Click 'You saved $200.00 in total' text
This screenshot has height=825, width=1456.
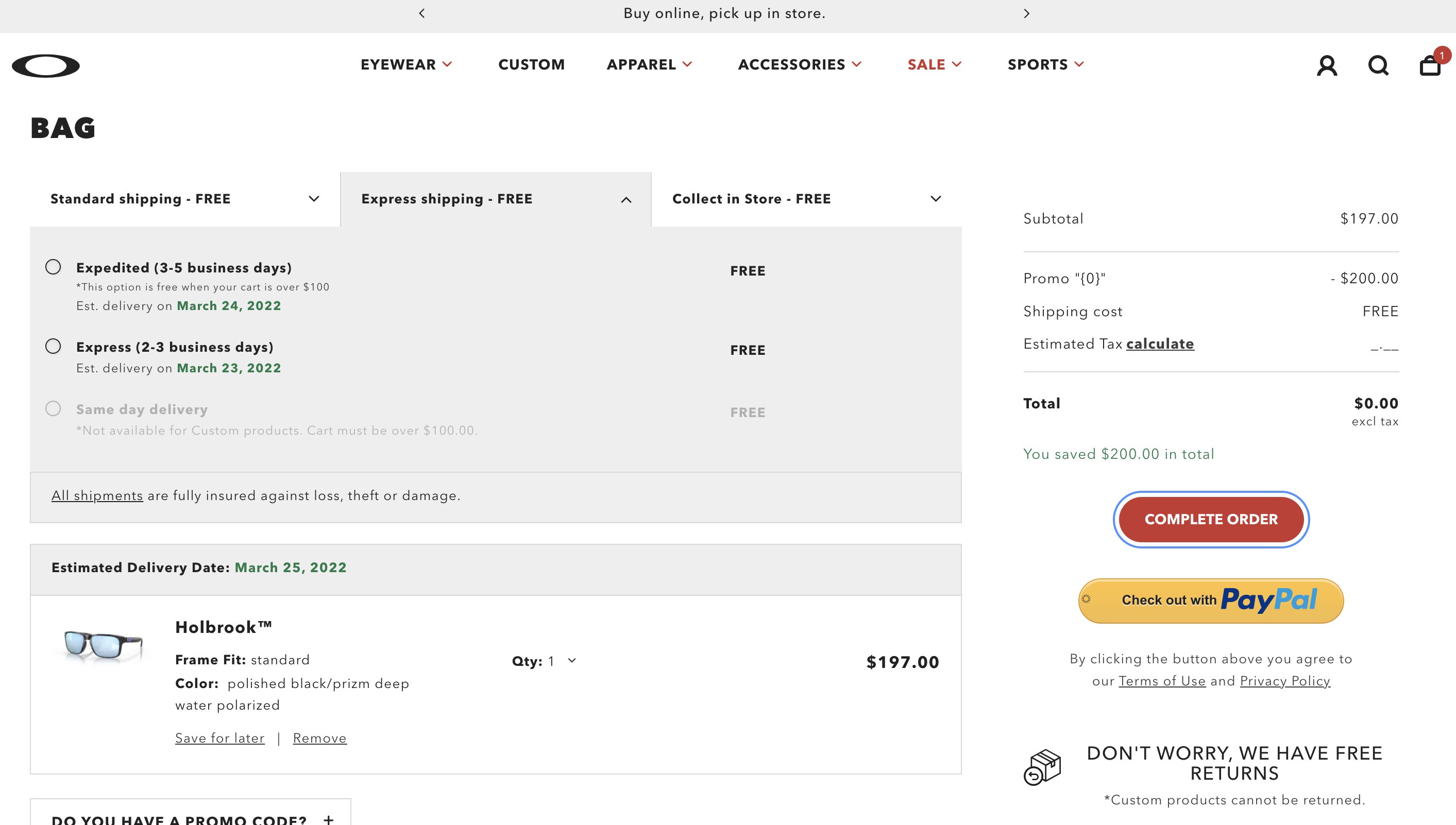[1118, 454]
